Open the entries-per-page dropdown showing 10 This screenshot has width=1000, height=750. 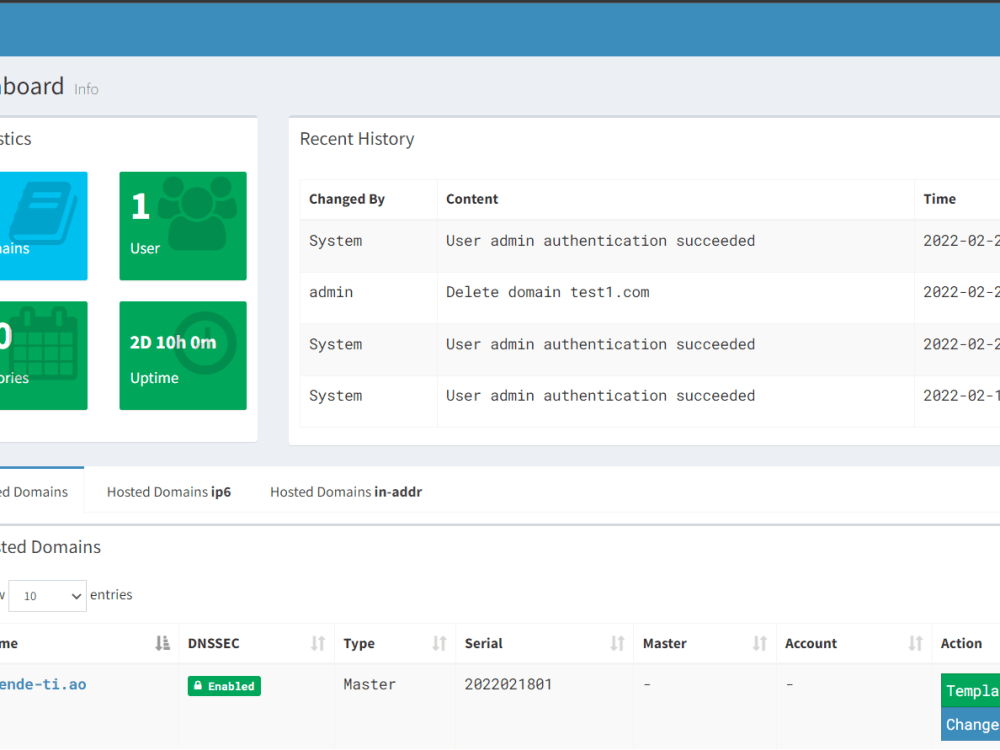(47, 595)
